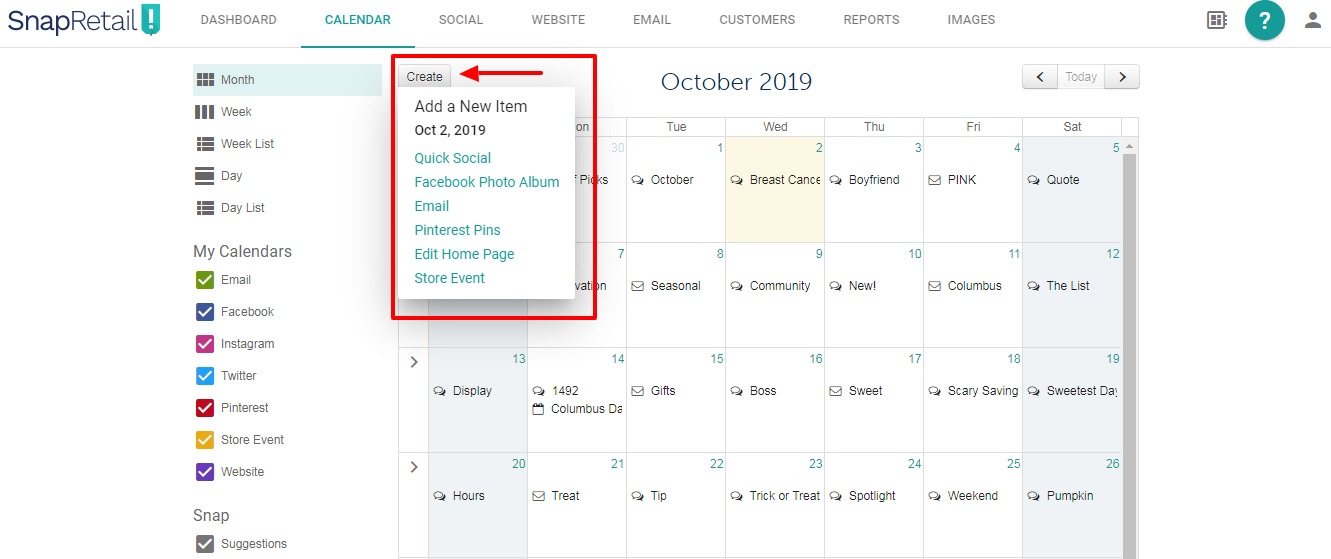
Task: Select the Week view icon
Action: click(x=205, y=111)
